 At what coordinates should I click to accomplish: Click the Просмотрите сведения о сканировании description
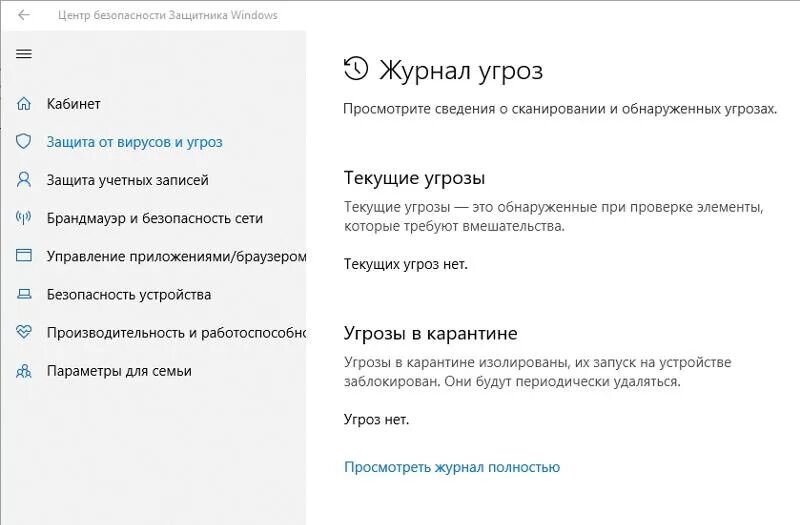pos(560,109)
